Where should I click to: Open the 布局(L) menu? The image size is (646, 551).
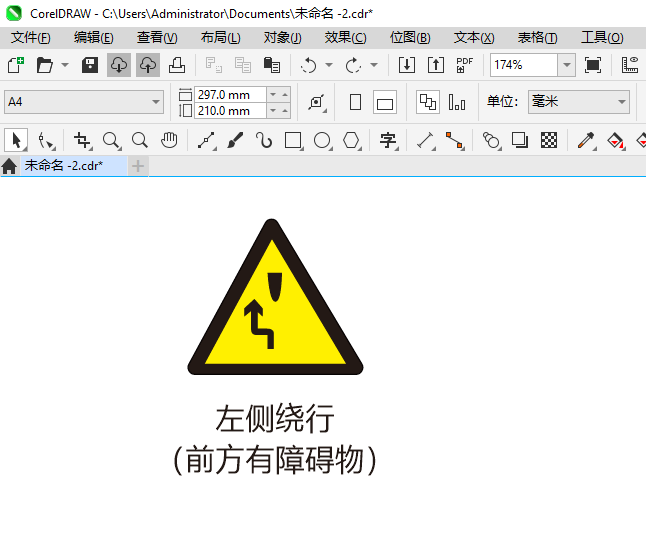point(221,38)
